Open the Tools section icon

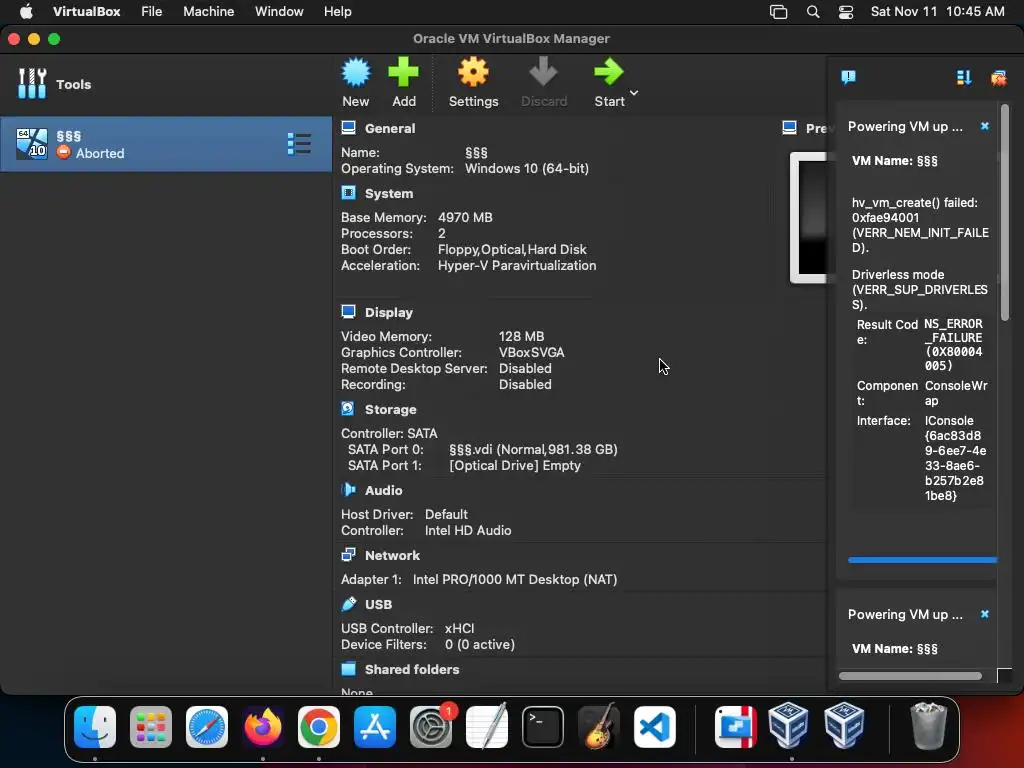tap(32, 84)
